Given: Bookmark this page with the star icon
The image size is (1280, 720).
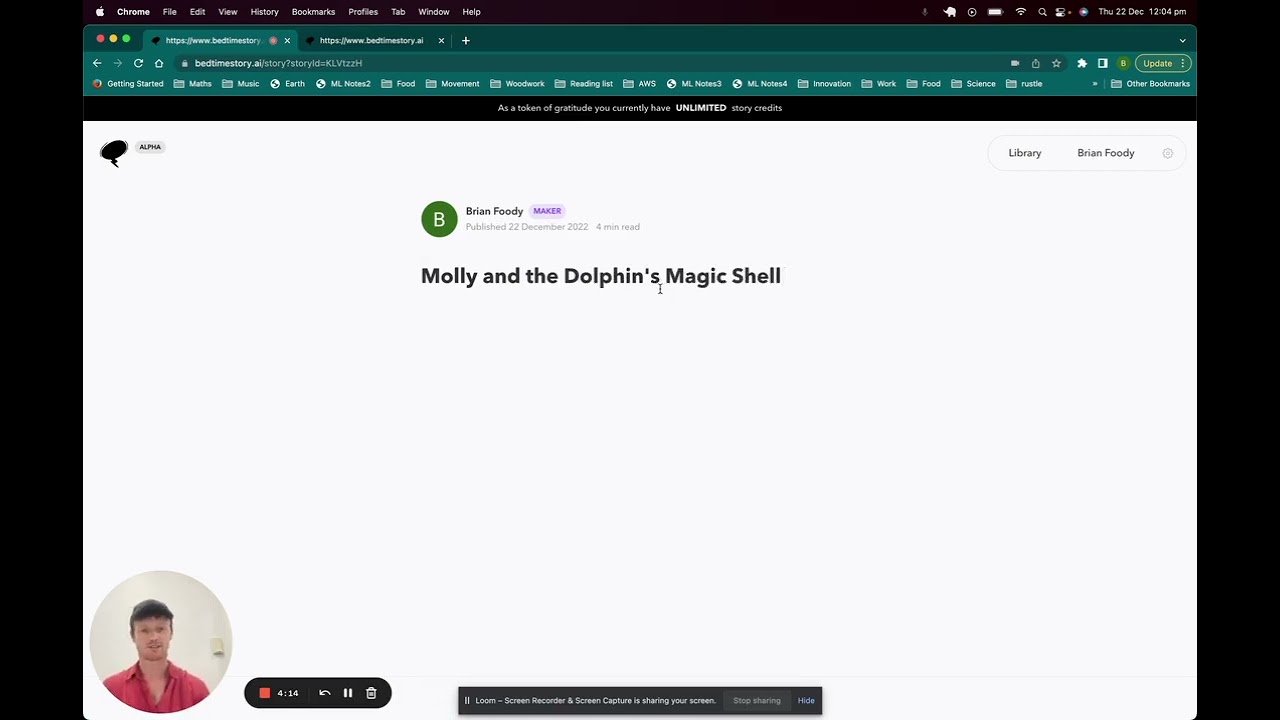Looking at the screenshot, I should coord(1056,63).
